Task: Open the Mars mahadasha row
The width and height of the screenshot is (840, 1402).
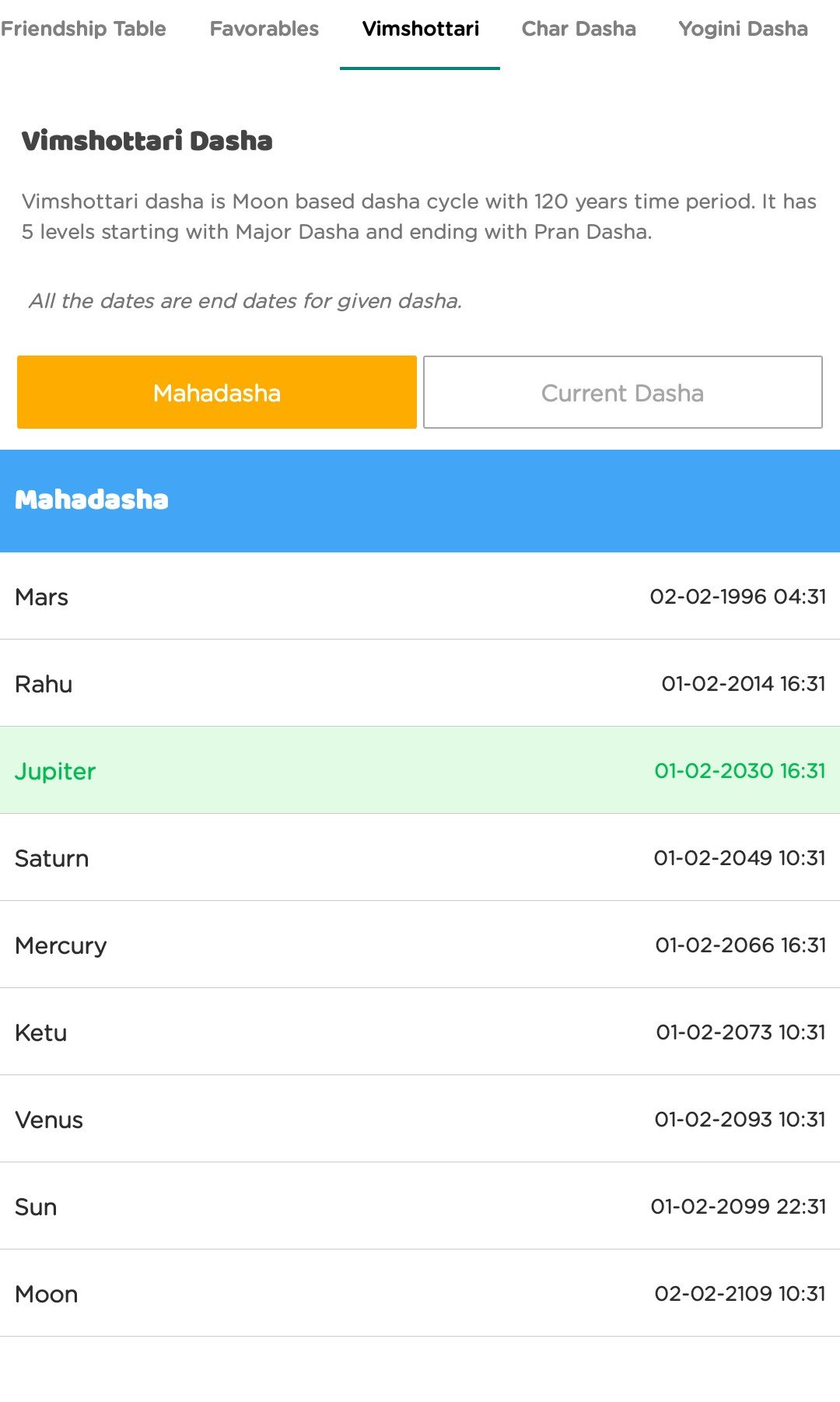Action: point(420,597)
